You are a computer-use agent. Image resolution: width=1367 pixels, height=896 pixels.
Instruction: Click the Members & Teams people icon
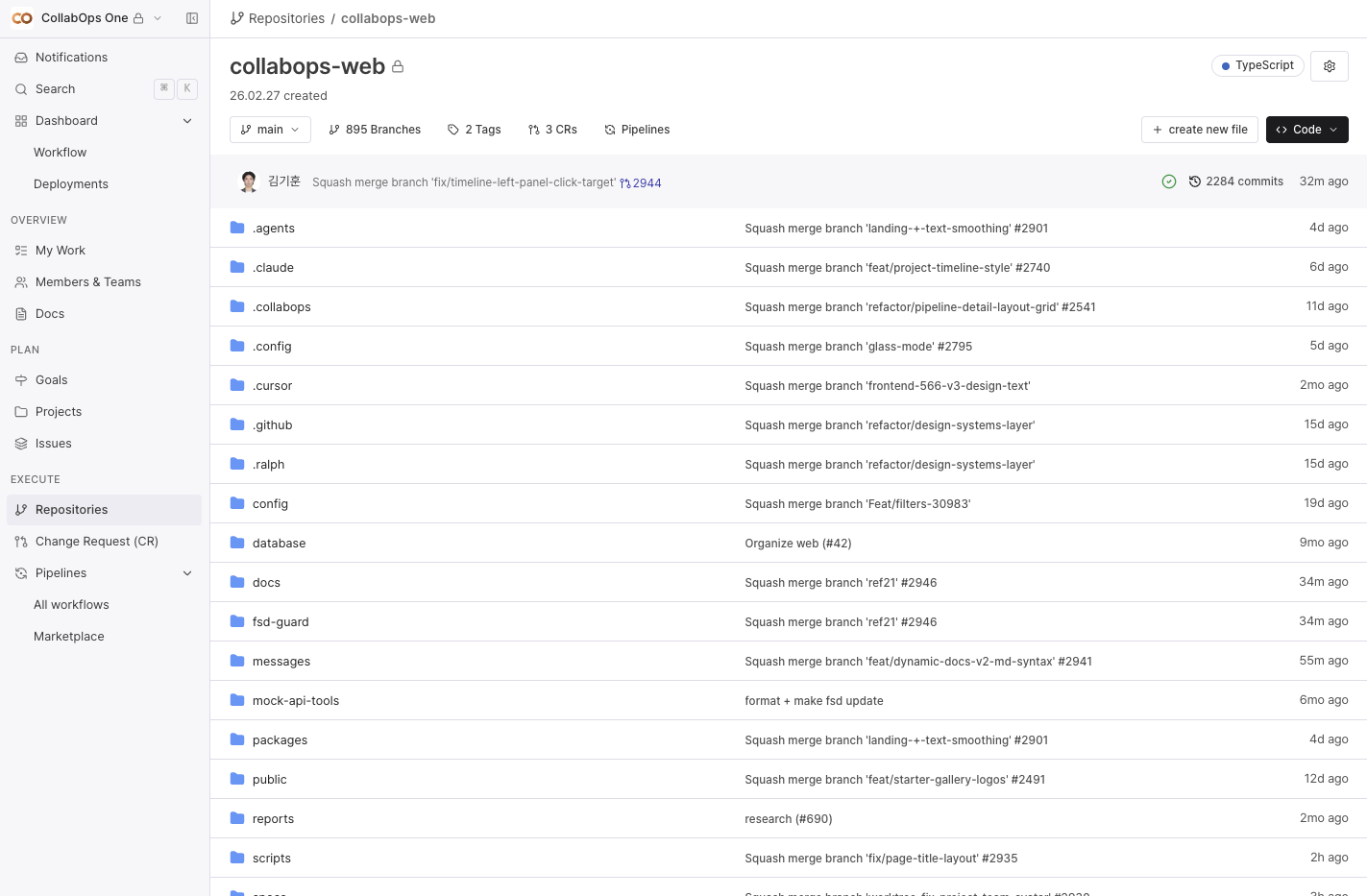[21, 282]
